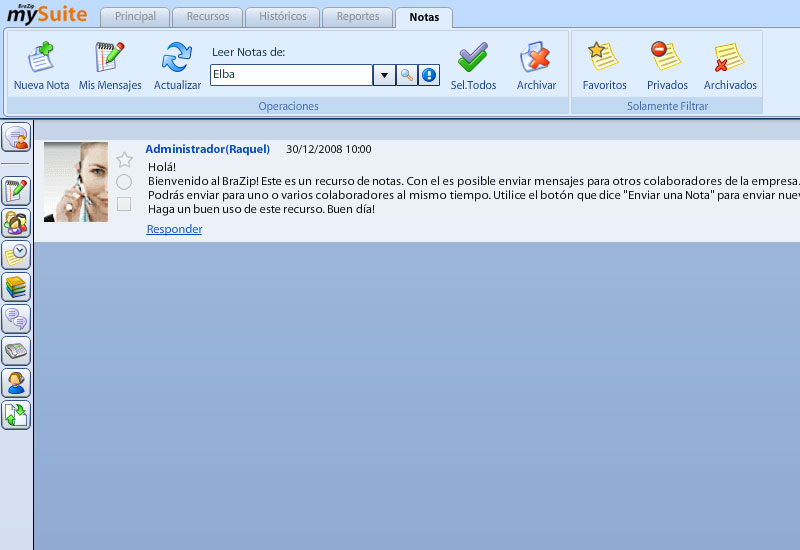The height and width of the screenshot is (550, 800).
Task: Check the note's selection checkbox
Action: (x=124, y=204)
